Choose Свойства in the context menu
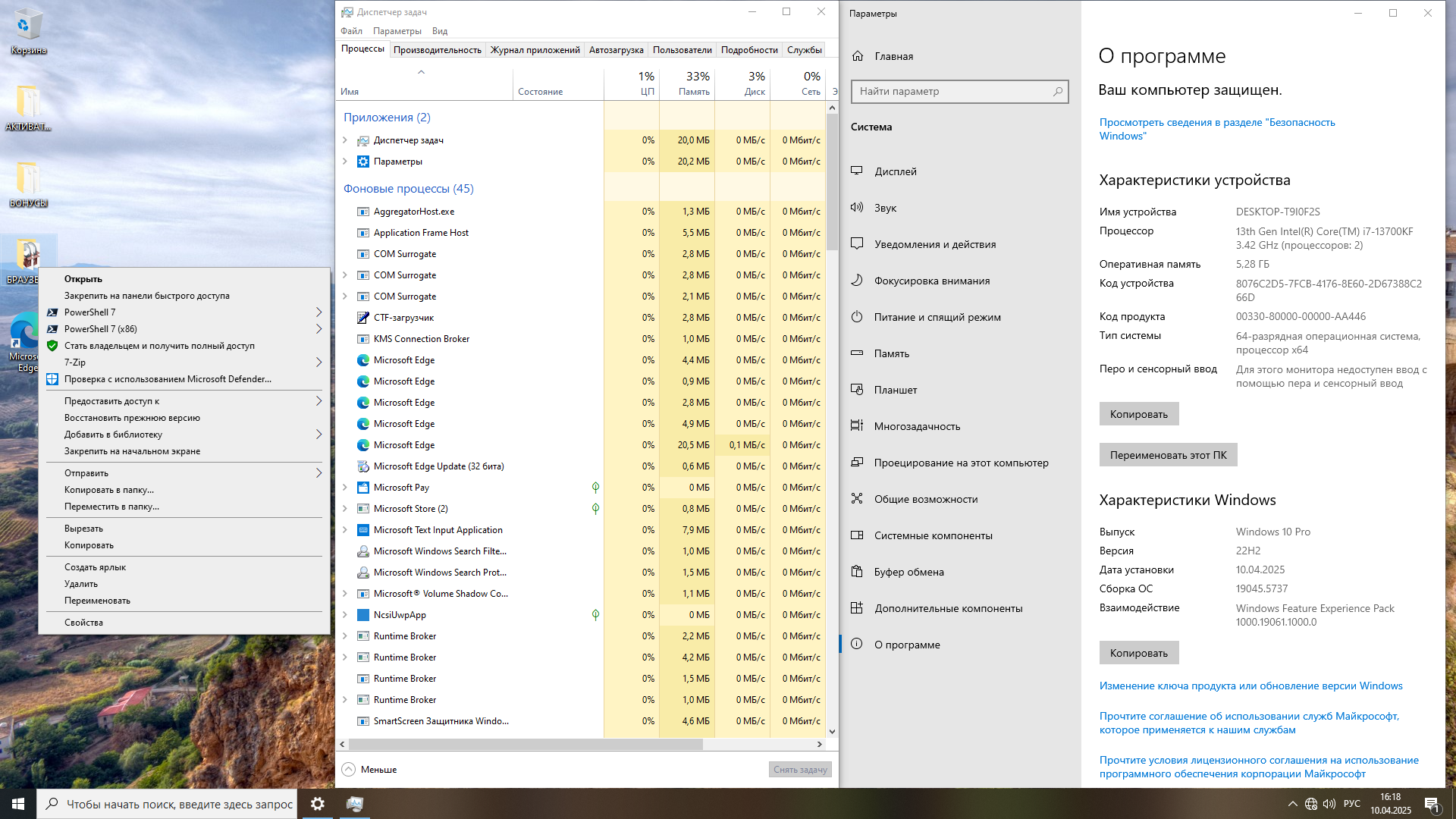Screen dimensions: 1456x819 click(x=184, y=622)
